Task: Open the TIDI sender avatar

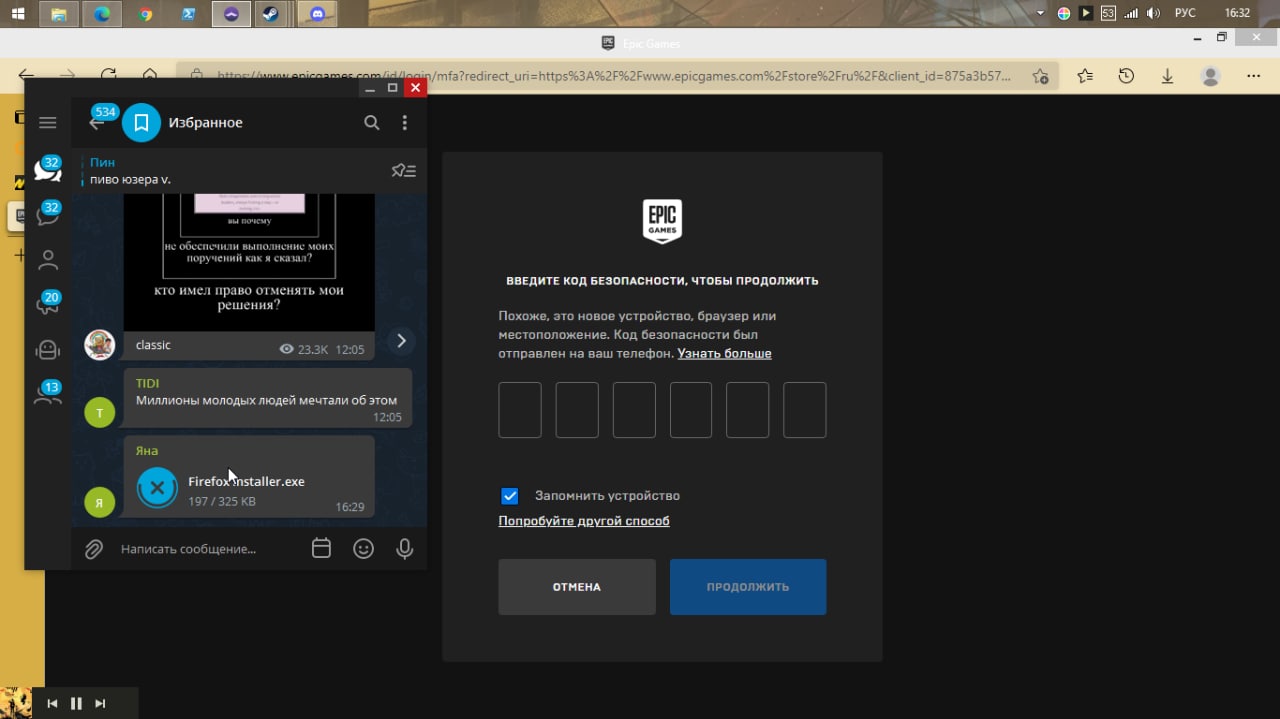Action: coord(99,412)
